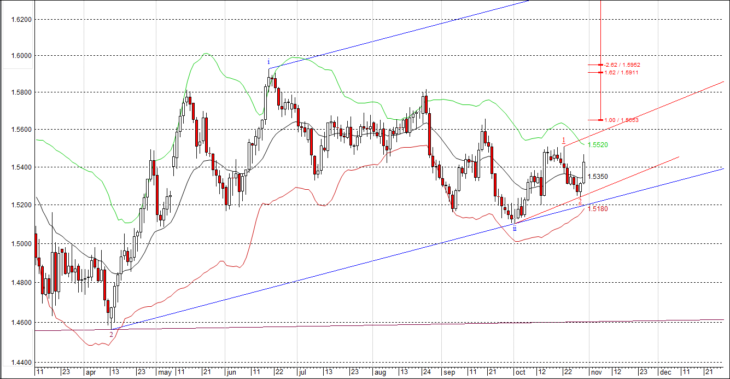
Task: Click the red wave '1' label near 1.5520
Action: point(564,140)
